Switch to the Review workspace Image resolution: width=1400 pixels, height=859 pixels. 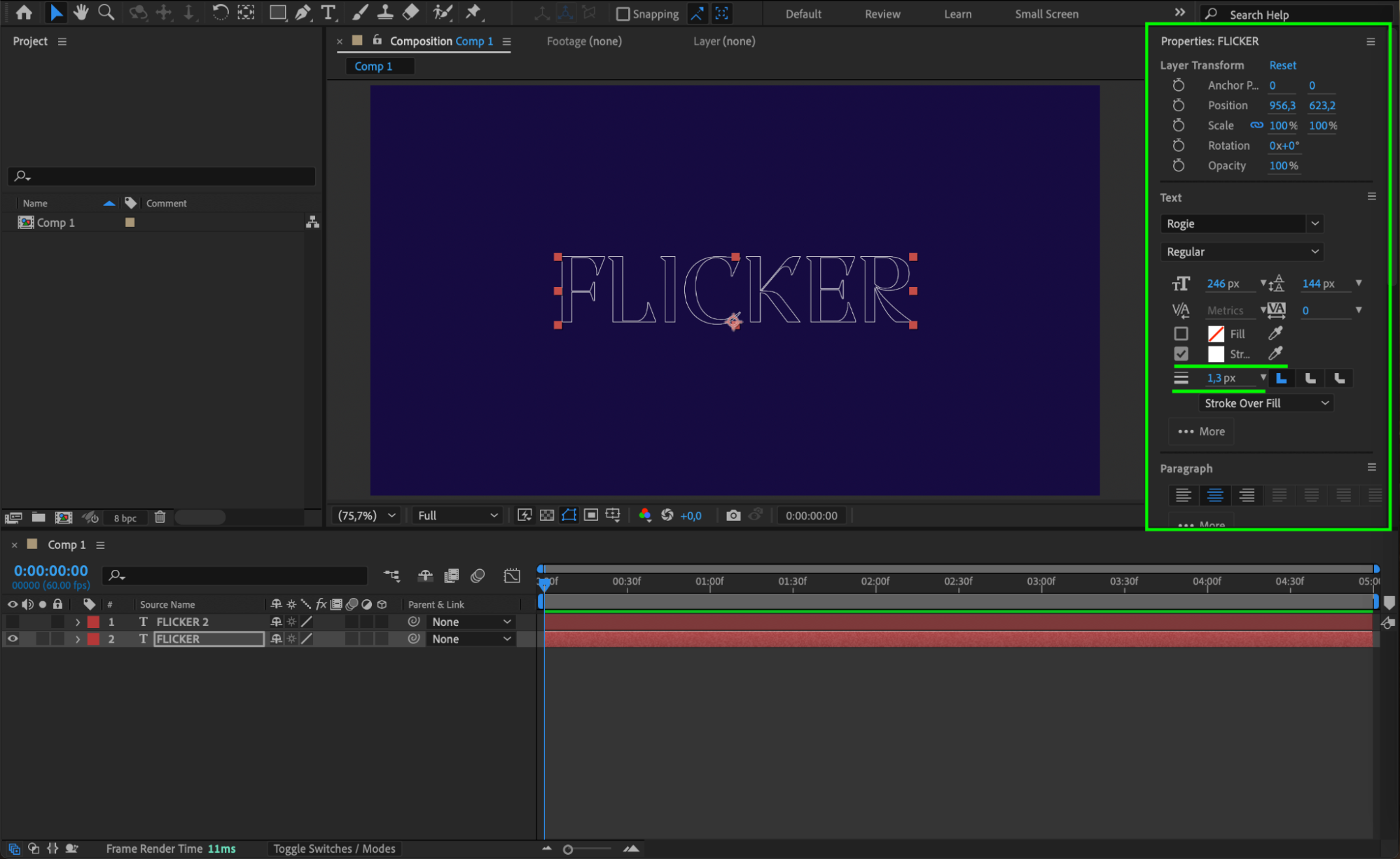click(882, 14)
